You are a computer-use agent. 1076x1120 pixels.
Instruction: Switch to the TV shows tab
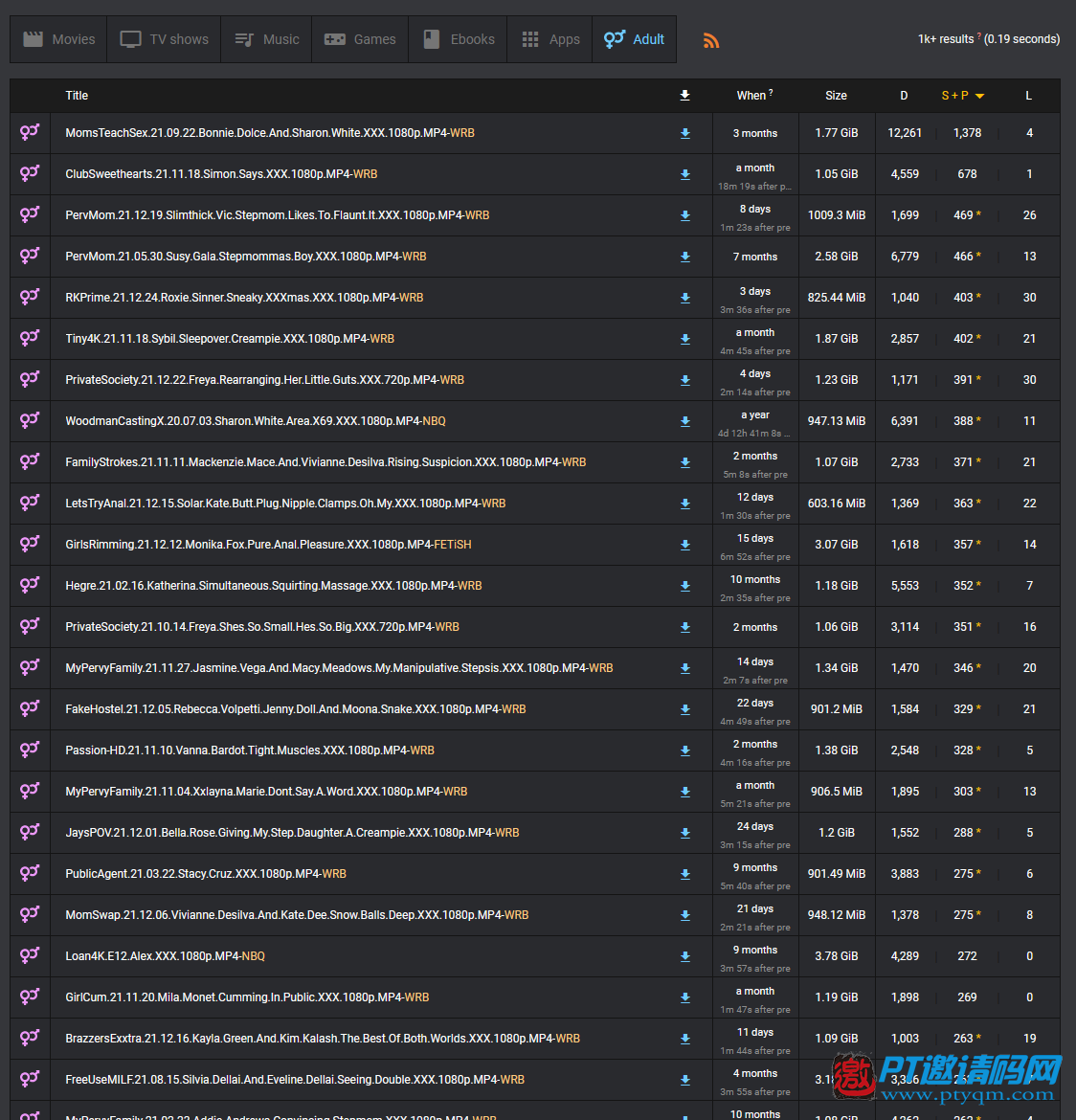(x=165, y=39)
